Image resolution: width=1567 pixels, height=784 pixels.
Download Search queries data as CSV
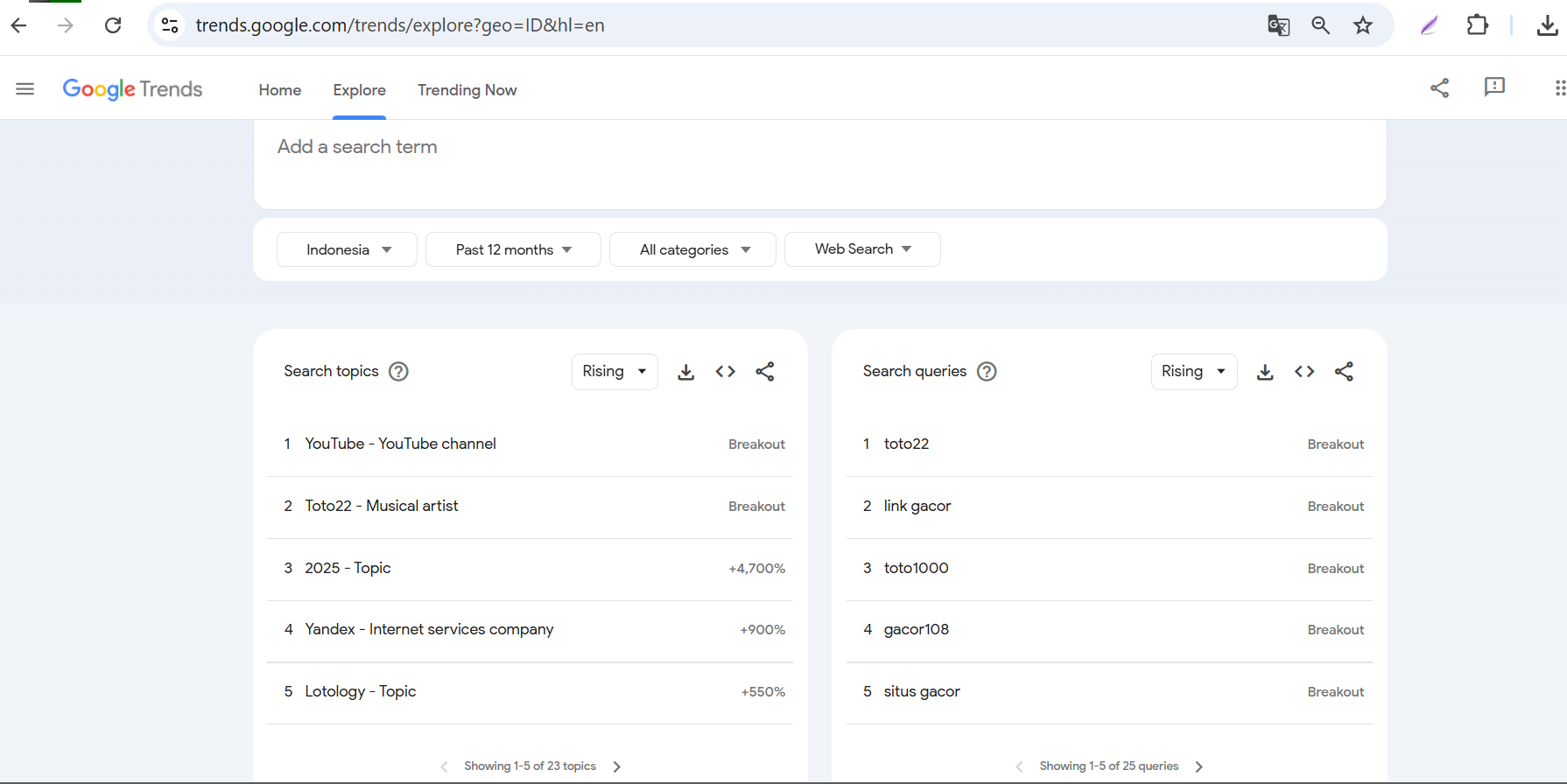click(x=1265, y=372)
